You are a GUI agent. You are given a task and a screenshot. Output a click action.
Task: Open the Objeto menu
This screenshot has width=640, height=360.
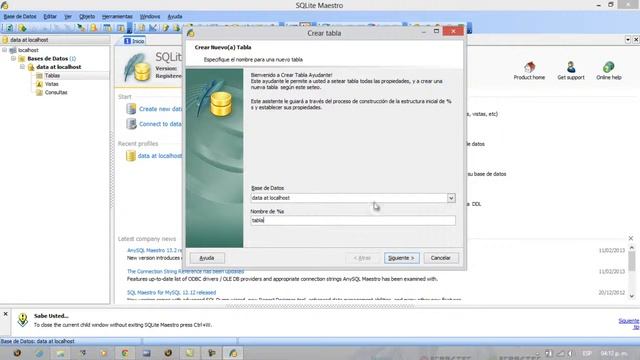(x=87, y=16)
